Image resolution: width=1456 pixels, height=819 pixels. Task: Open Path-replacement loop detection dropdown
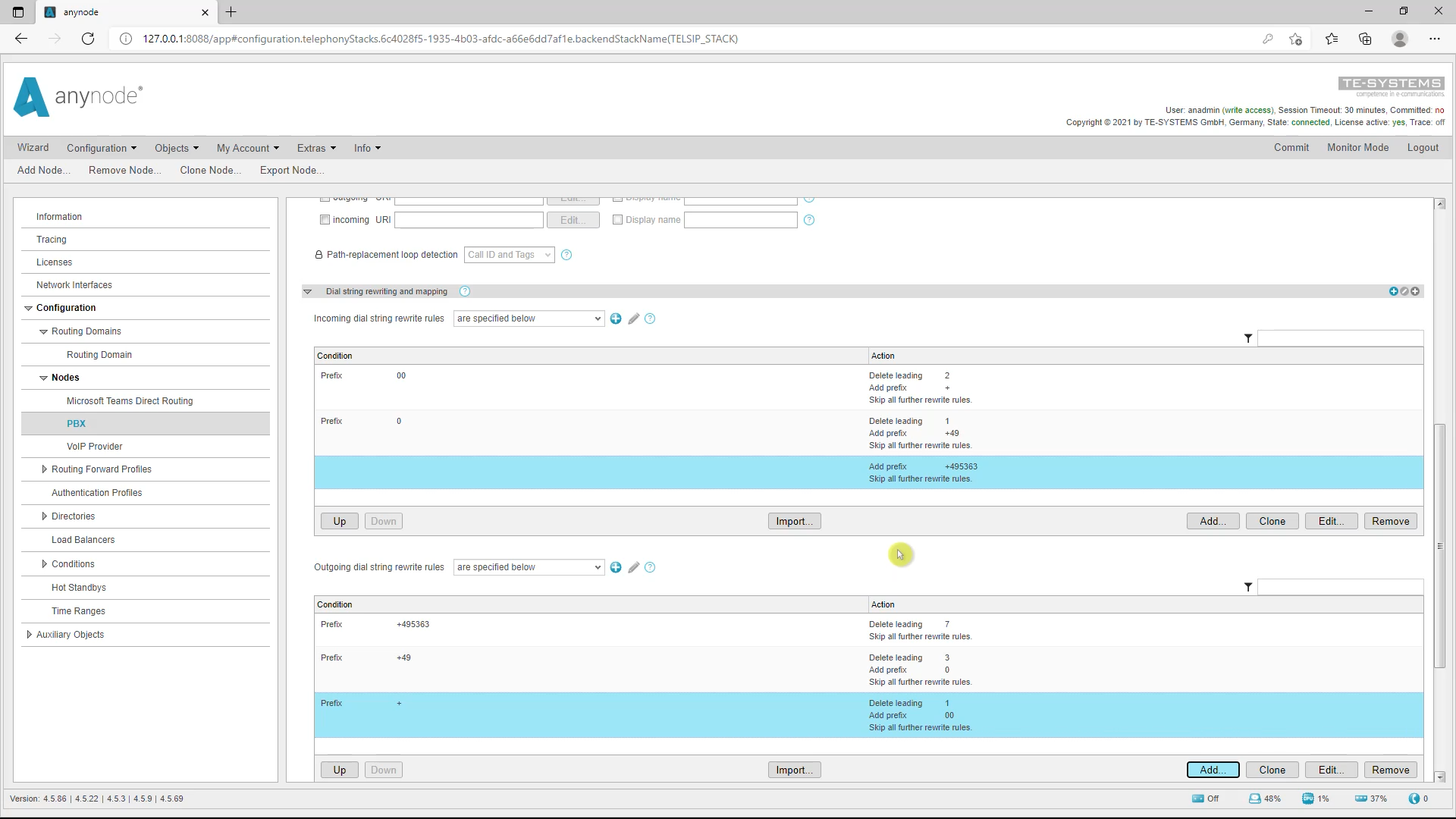(x=509, y=255)
